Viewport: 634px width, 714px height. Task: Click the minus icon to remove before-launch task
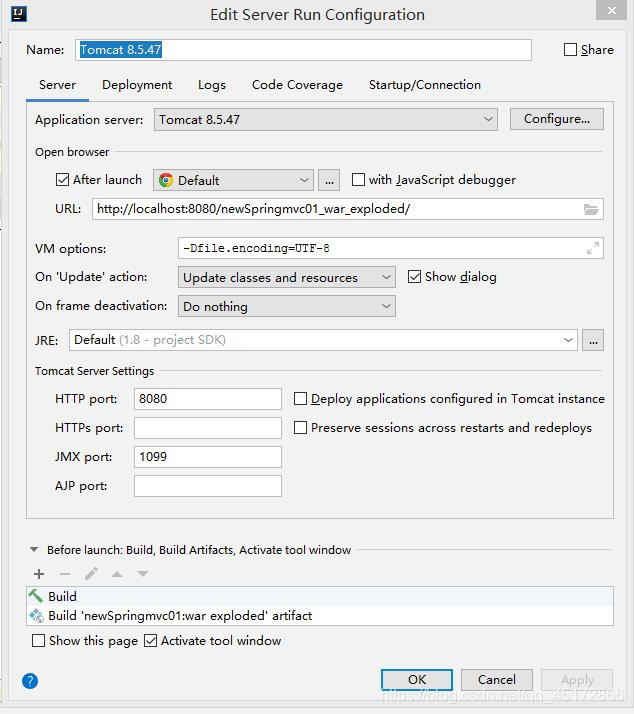point(65,574)
